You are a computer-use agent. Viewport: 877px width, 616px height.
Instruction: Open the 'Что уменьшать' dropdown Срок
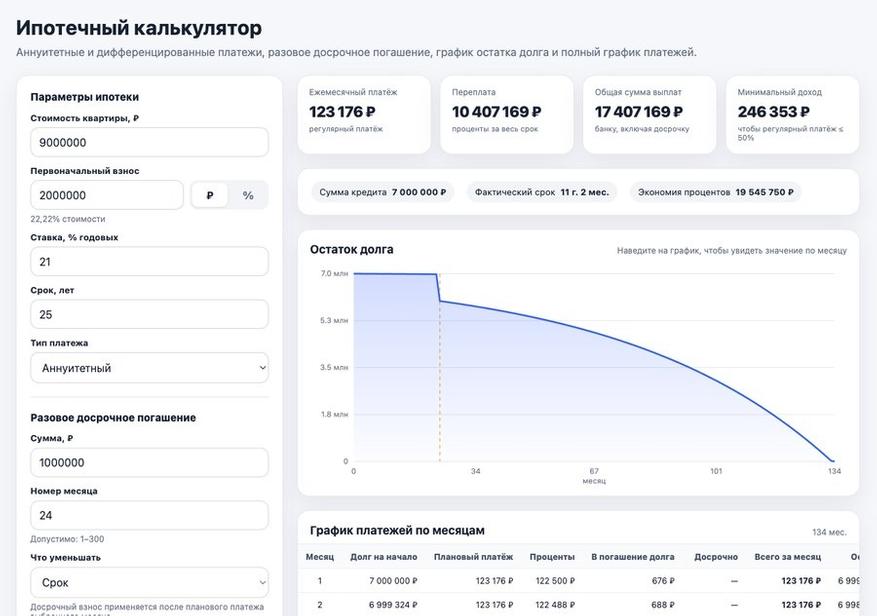point(149,582)
